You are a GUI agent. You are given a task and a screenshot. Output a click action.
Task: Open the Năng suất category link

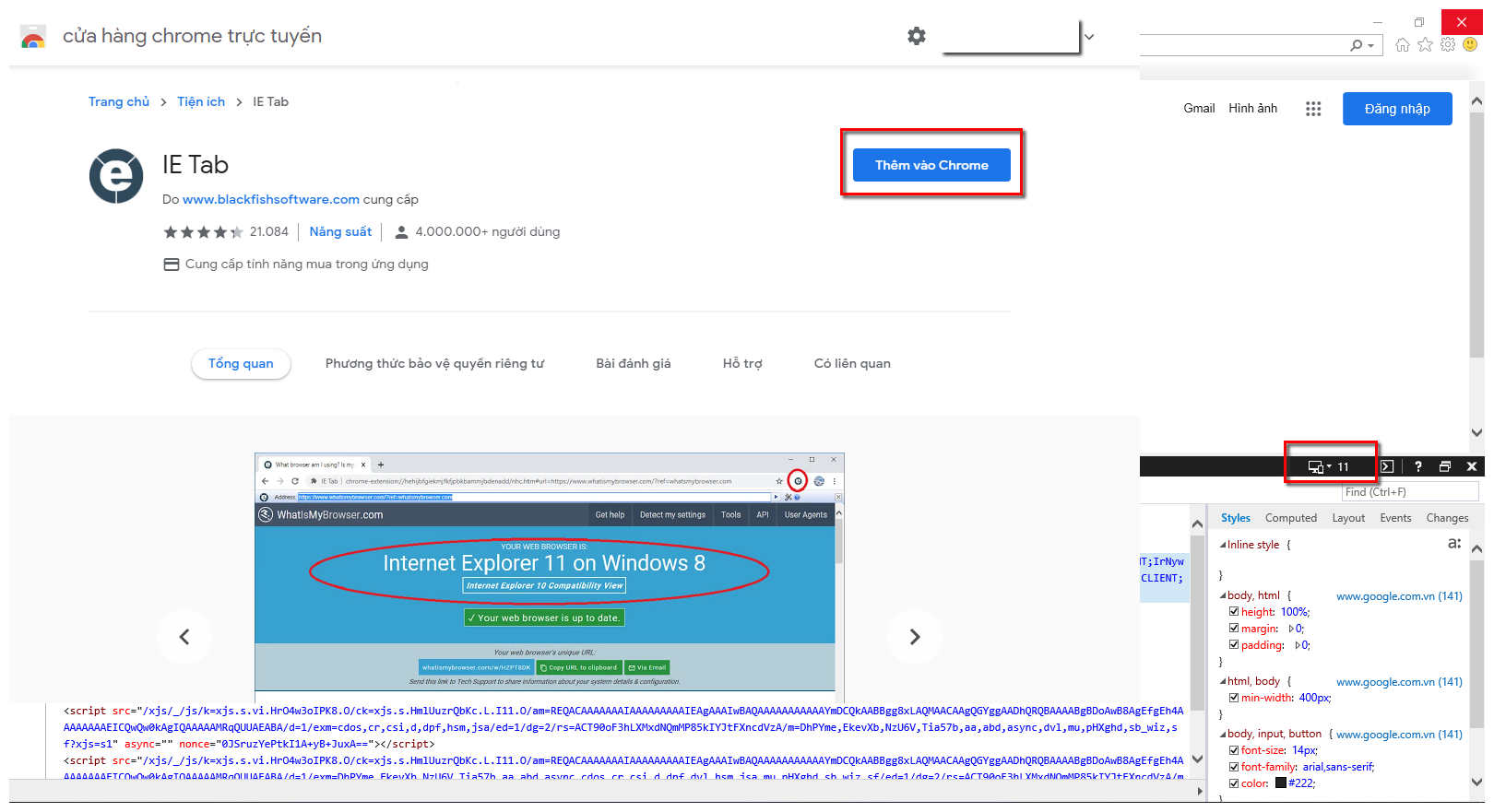point(340,231)
